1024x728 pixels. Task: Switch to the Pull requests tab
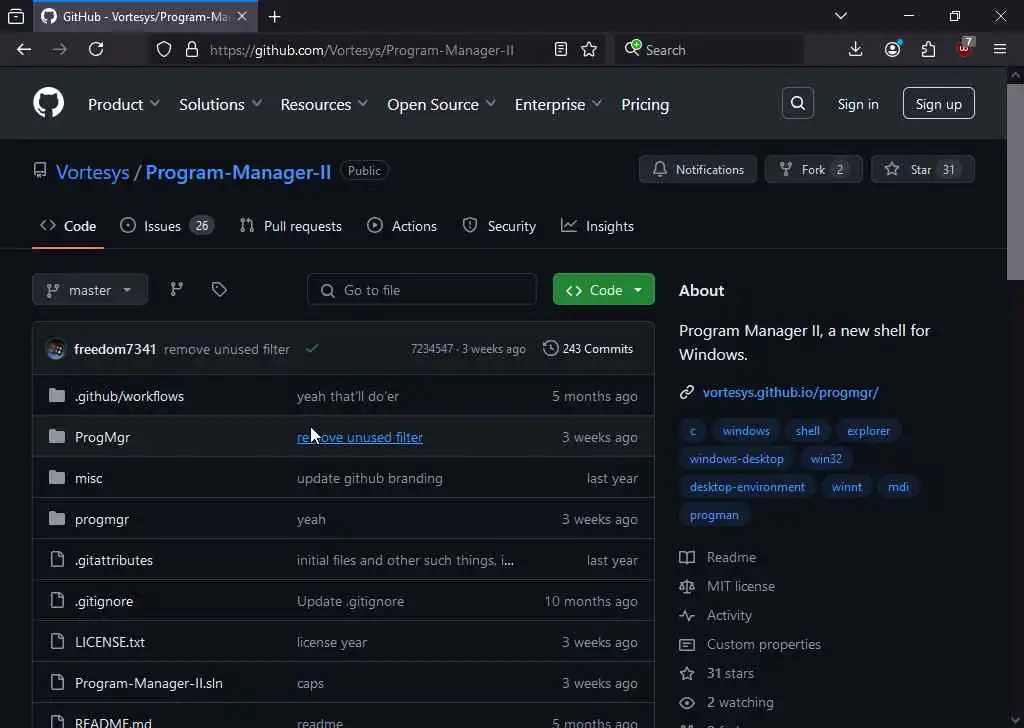pos(291,226)
